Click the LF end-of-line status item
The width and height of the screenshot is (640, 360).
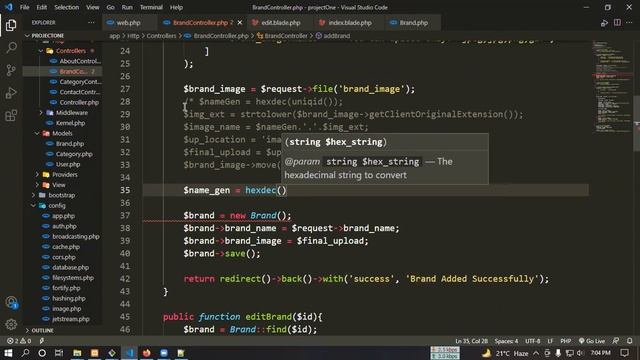pos(550,341)
